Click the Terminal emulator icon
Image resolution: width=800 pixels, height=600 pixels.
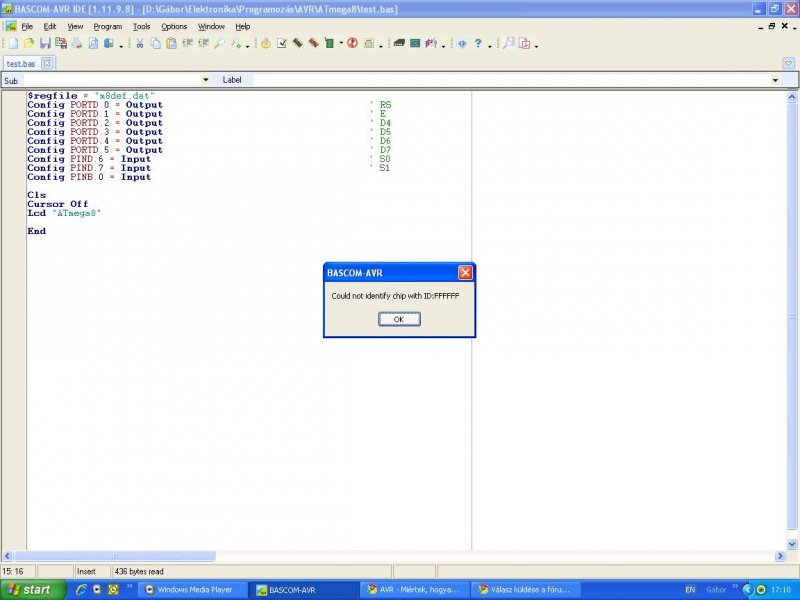399,43
